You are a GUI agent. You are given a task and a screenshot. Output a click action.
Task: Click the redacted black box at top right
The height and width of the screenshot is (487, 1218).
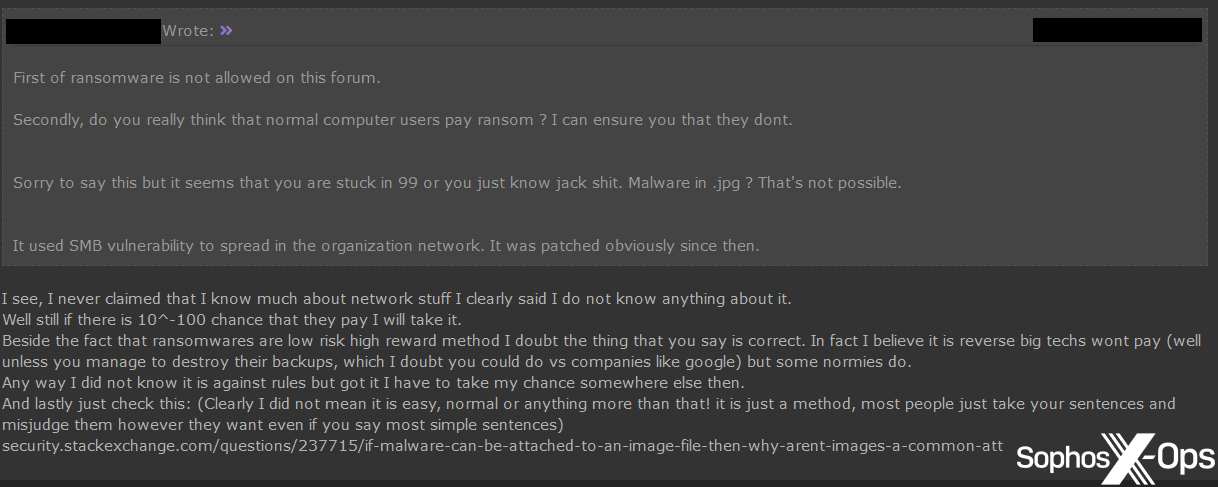pyautogui.click(x=1117, y=30)
